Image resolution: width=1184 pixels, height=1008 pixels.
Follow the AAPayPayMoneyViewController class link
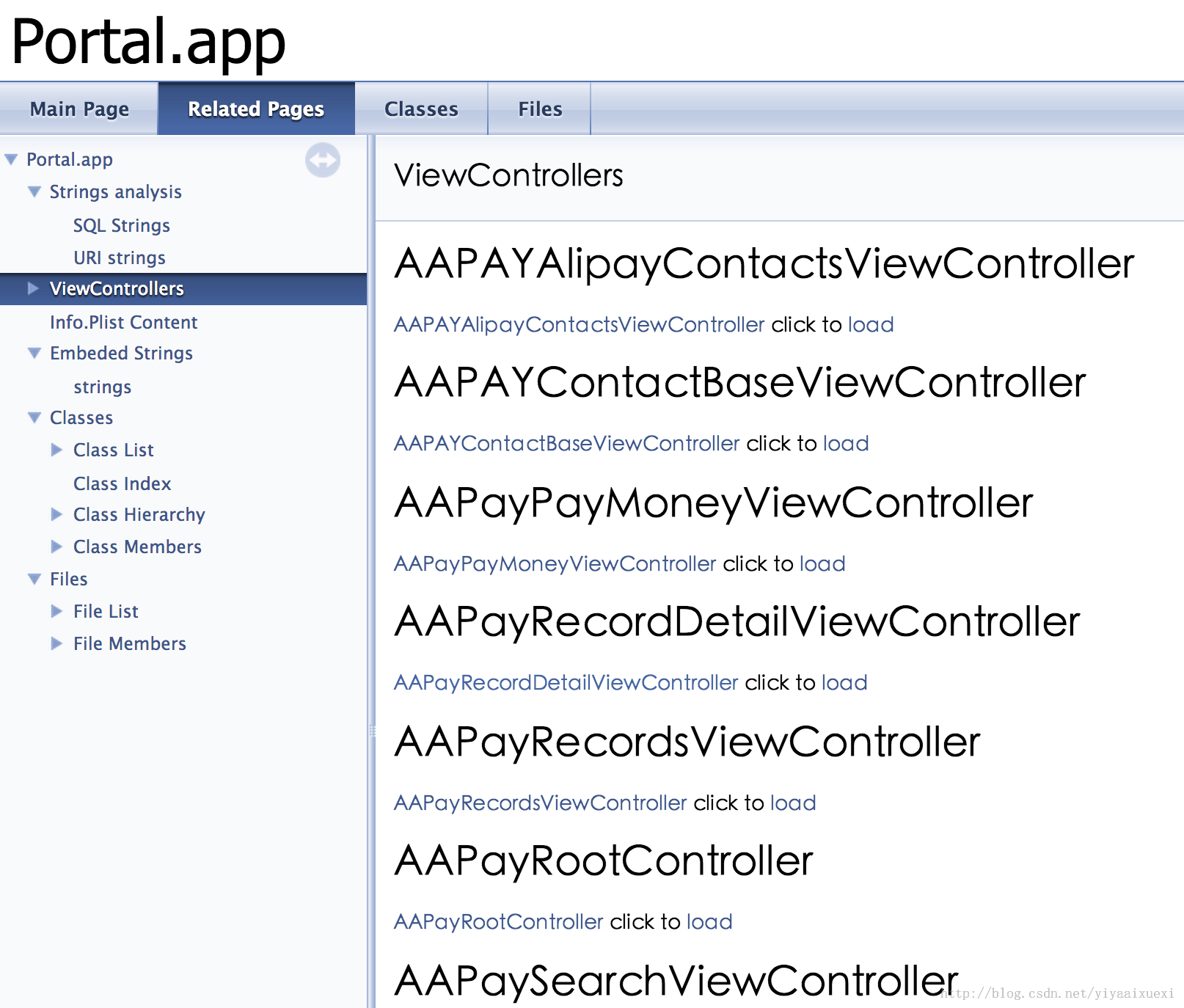point(555,563)
